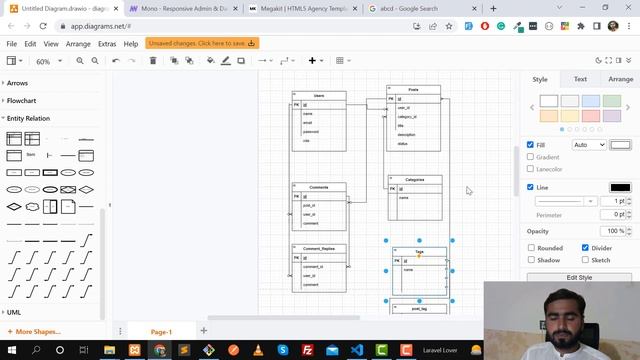Open the Extras menu
Image resolution: width=640 pixels, height=360 pixels.
(107, 44)
